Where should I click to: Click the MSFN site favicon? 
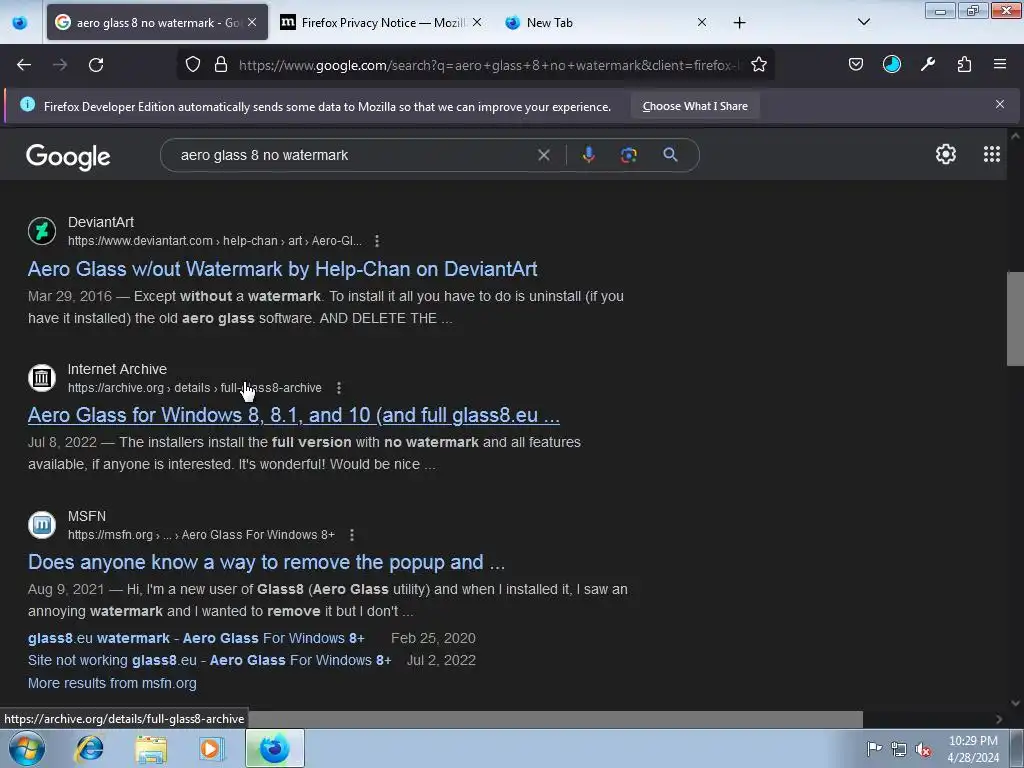click(42, 525)
